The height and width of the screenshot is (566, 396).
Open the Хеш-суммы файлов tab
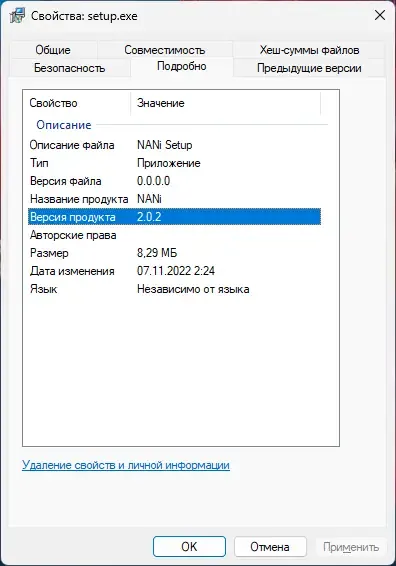coord(309,50)
